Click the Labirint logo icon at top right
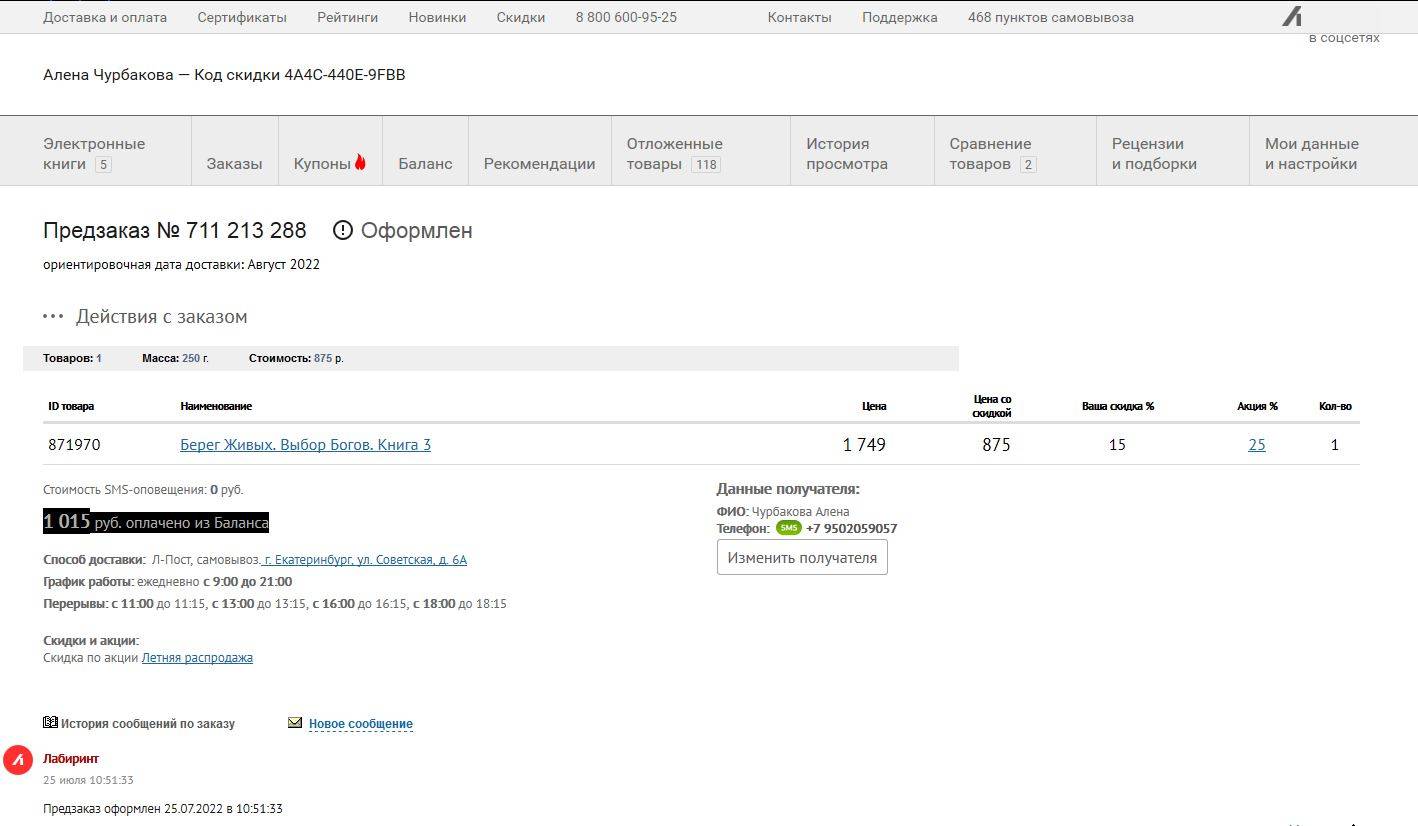 point(1292,16)
